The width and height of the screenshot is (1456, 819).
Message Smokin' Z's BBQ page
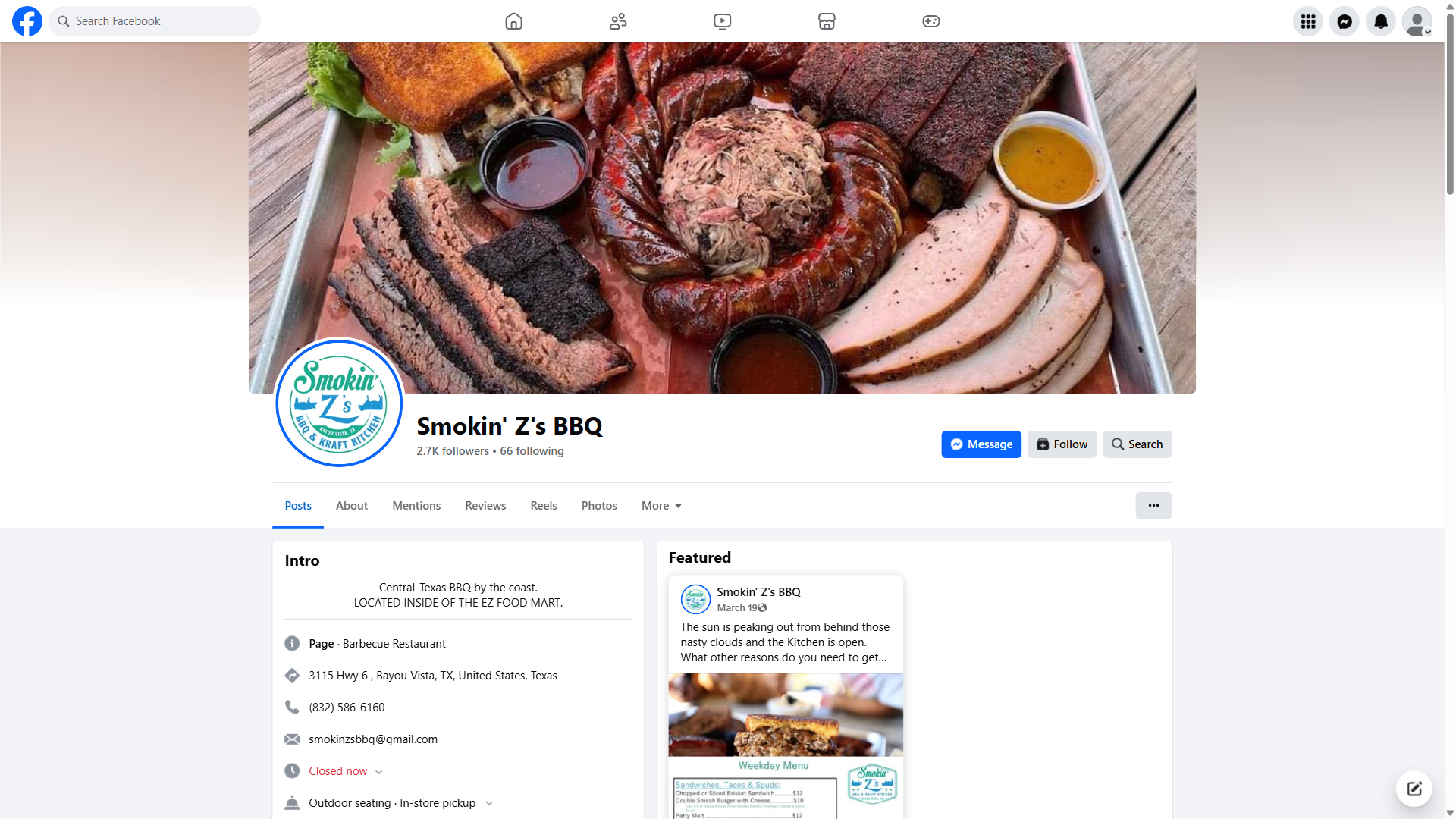click(981, 444)
